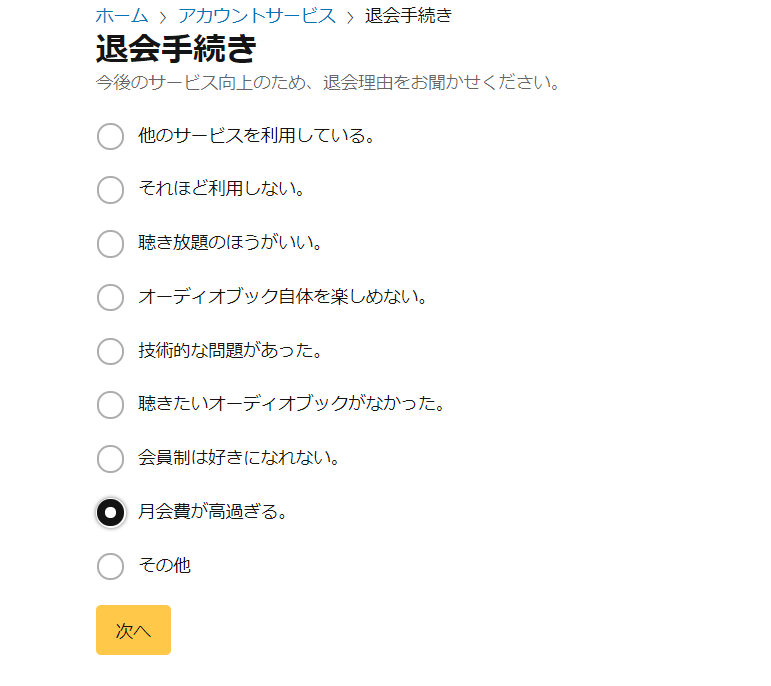The width and height of the screenshot is (771, 686).
Task: Select the 技術的な問題があった radio button
Action: click(x=110, y=351)
